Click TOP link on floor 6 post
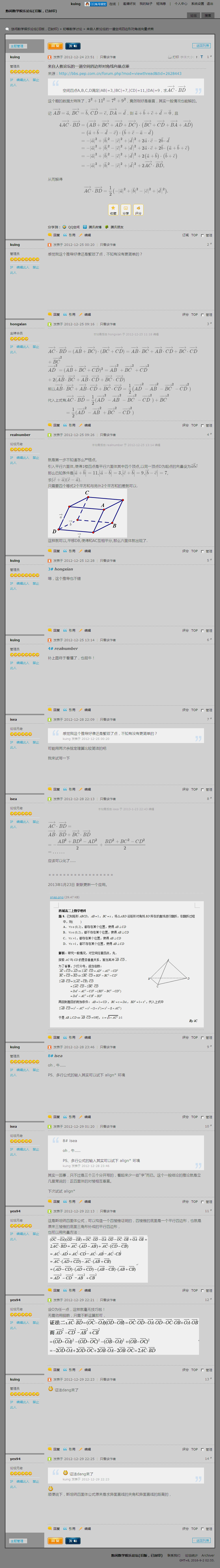Viewport: 220px width, 1568px height. (x=194, y=710)
